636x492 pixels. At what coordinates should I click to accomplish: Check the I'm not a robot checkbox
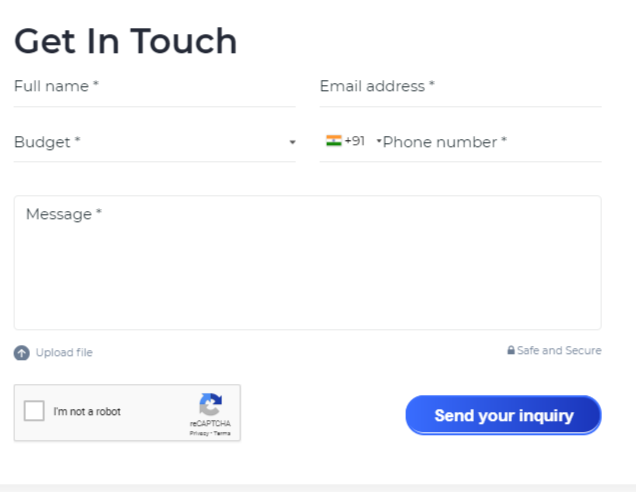34,411
